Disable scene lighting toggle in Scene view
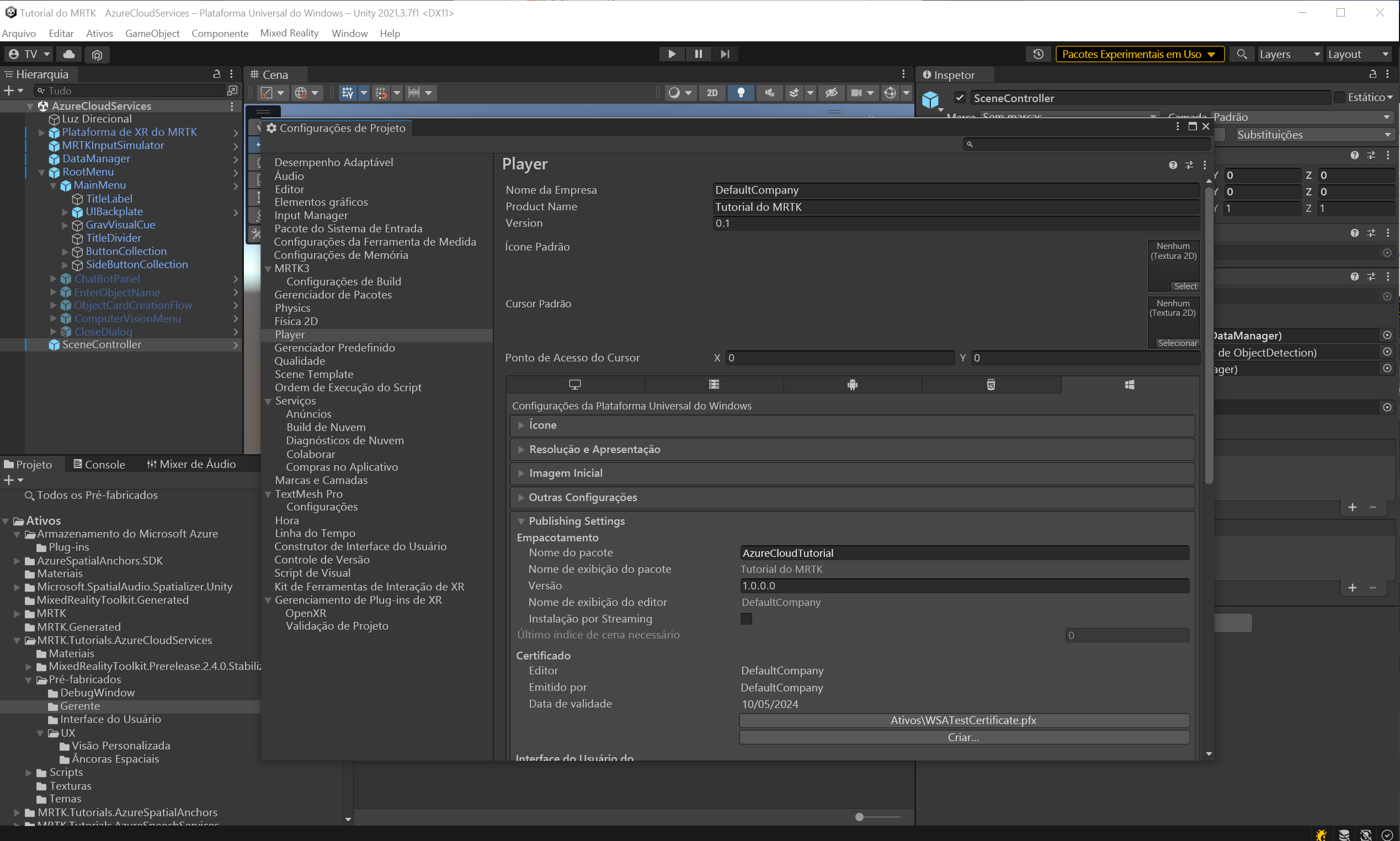The width and height of the screenshot is (1400, 841). (741, 92)
